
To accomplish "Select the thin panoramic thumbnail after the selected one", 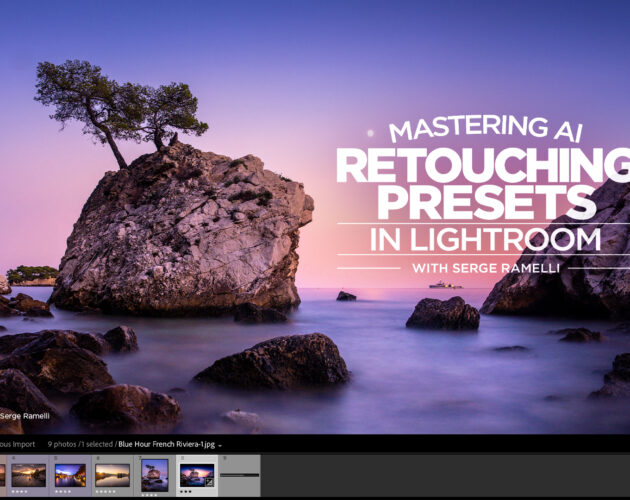I will pyautogui.click(x=239, y=474).
